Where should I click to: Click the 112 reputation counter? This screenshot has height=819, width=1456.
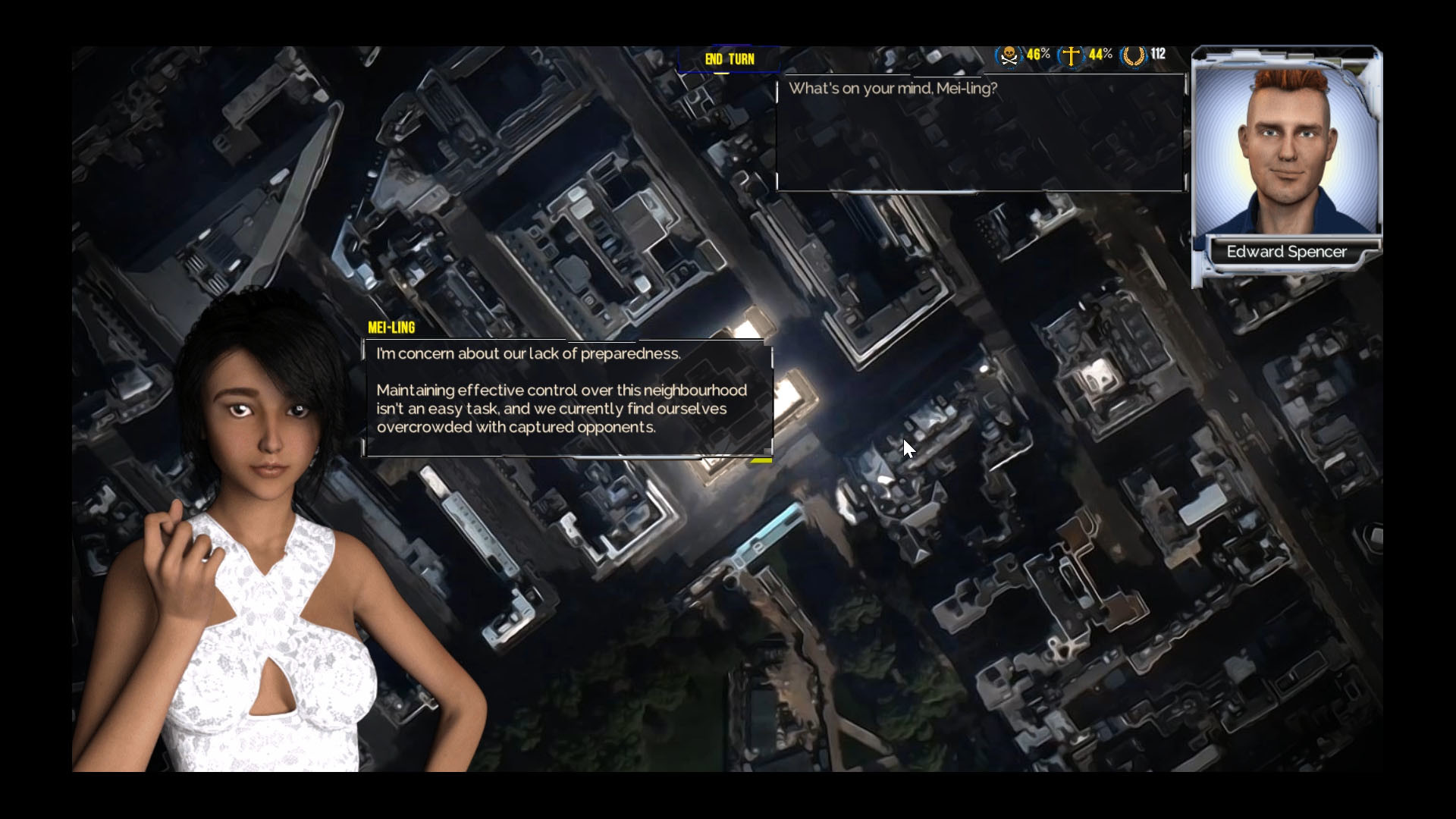pos(1158,54)
